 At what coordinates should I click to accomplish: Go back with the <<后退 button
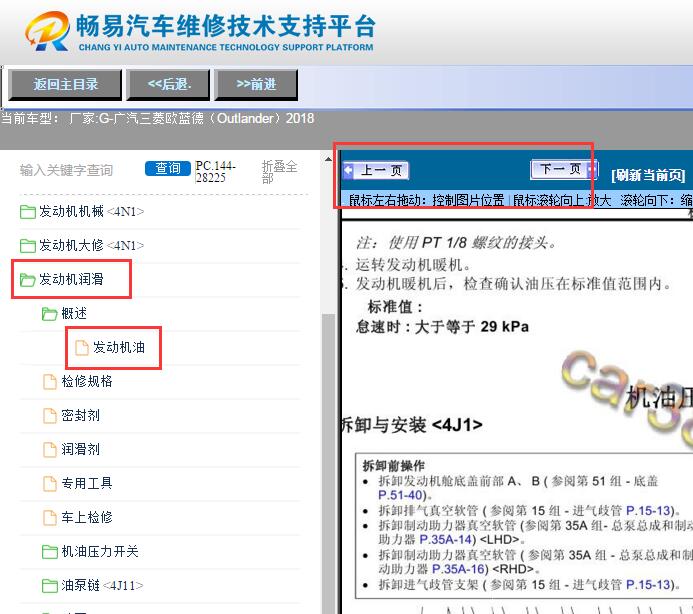pyautogui.click(x=168, y=84)
